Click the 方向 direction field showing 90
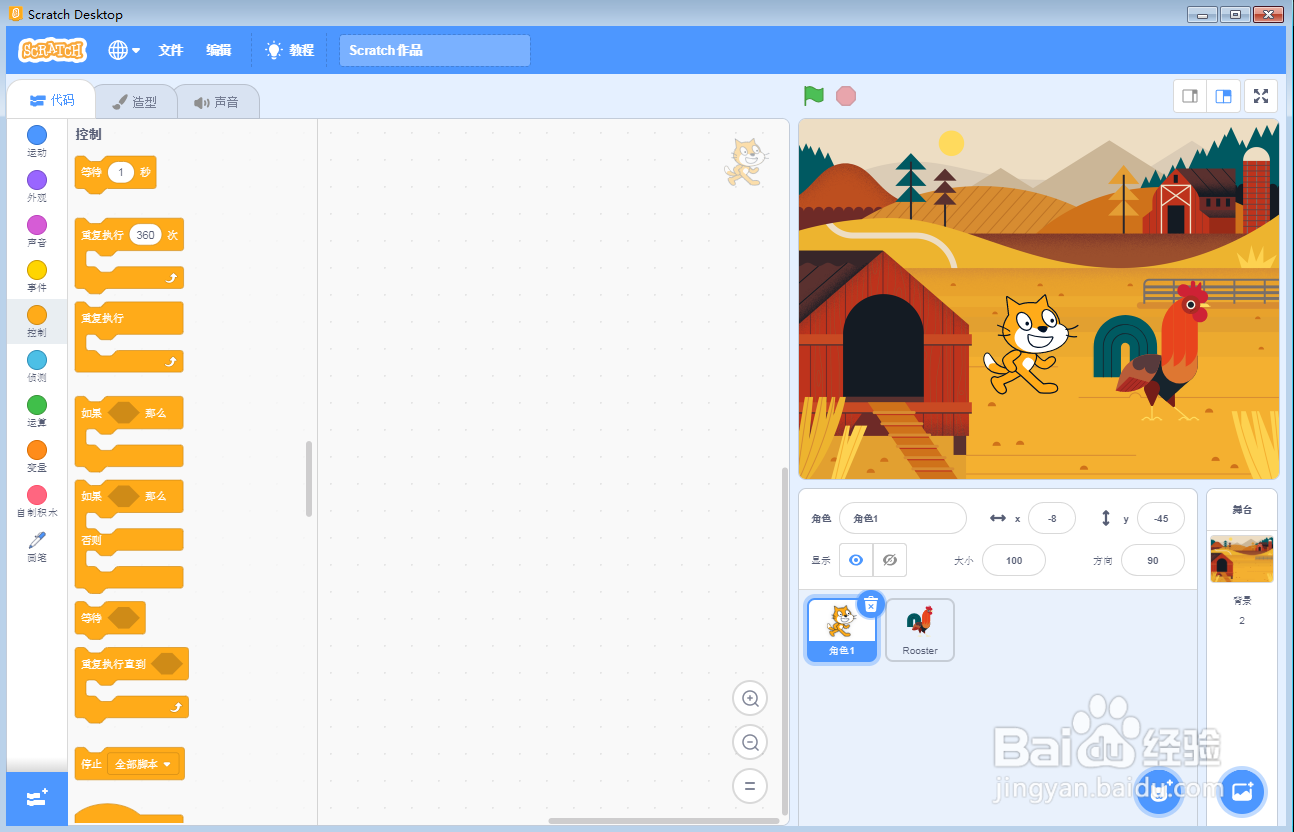This screenshot has width=1294, height=832. [x=1153, y=560]
